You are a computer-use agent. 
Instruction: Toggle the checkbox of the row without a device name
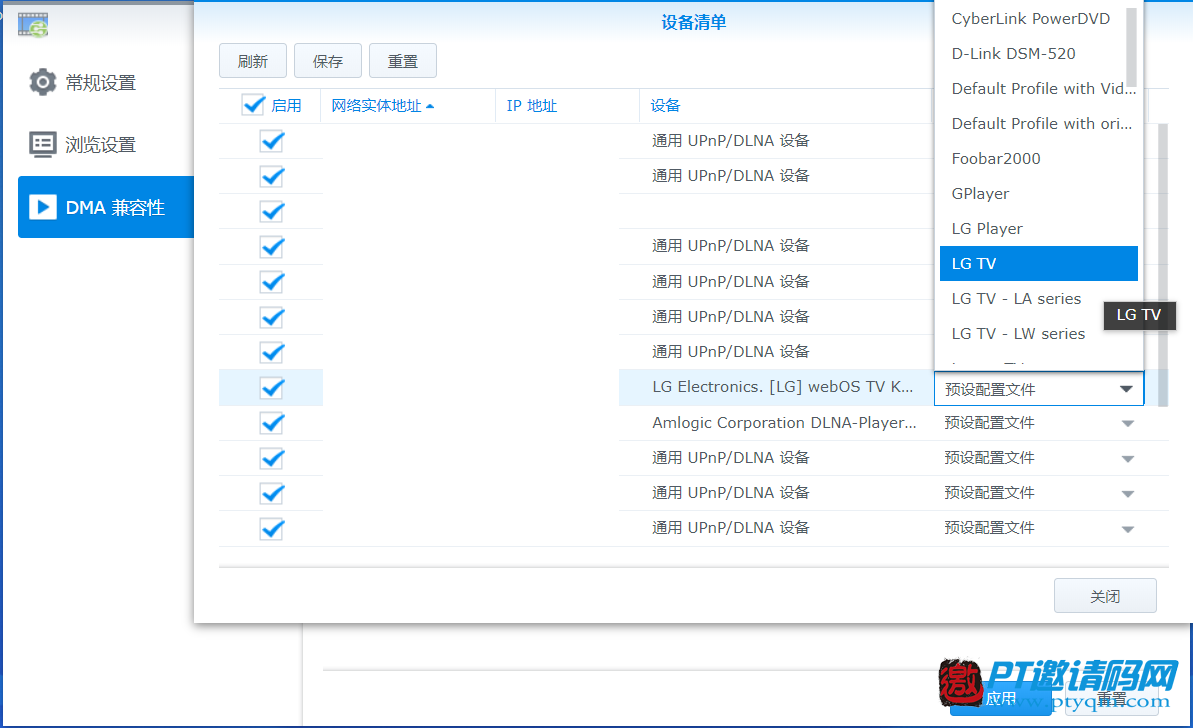click(272, 211)
